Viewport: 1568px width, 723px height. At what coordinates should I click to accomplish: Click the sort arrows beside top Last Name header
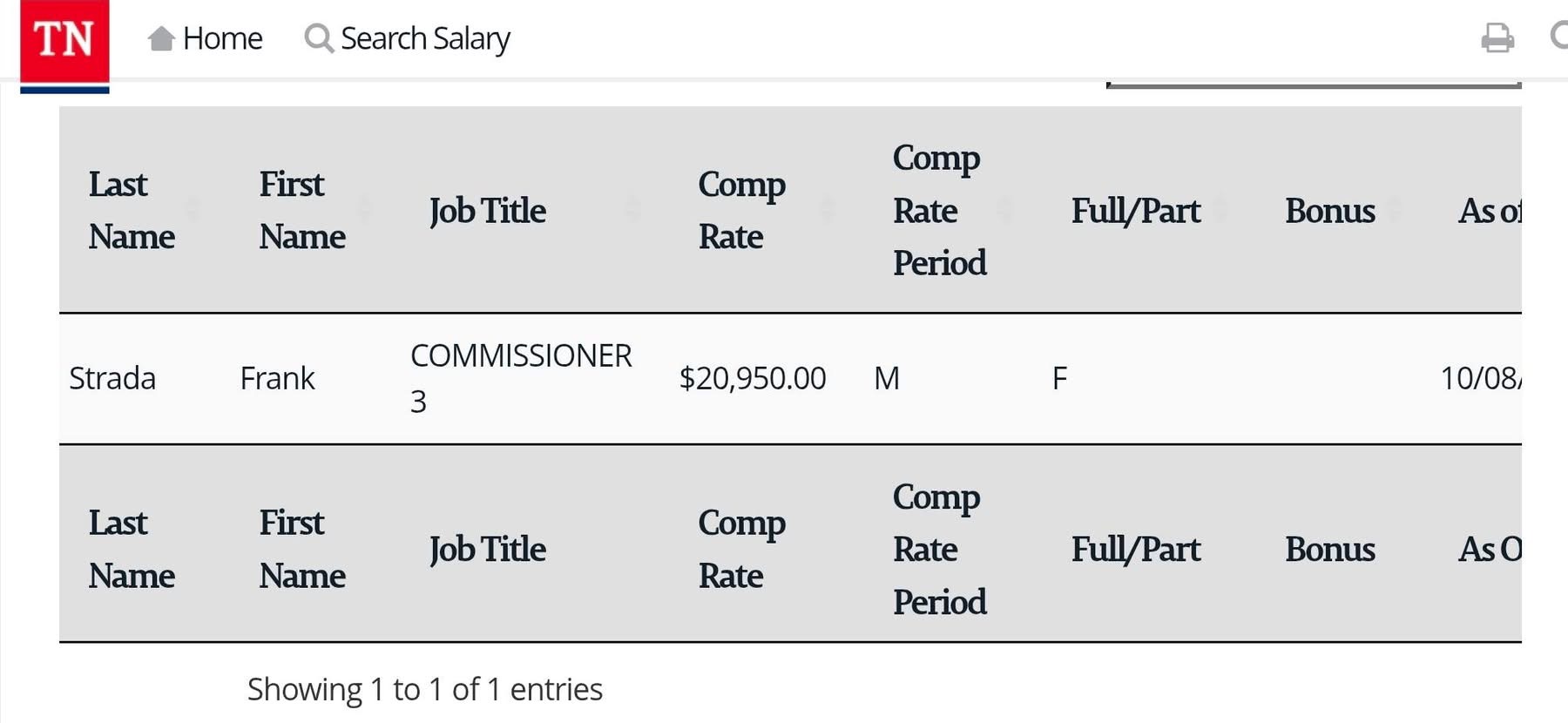[193, 210]
